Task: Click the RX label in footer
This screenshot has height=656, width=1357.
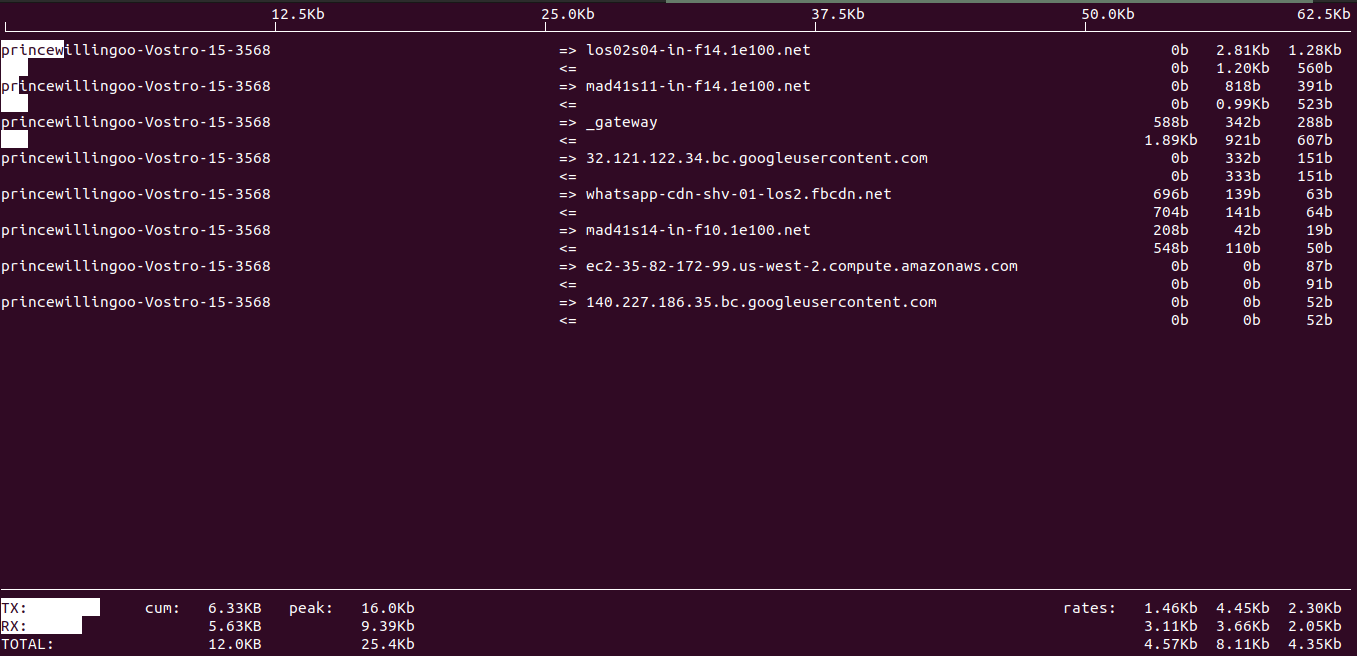Action: [14, 626]
